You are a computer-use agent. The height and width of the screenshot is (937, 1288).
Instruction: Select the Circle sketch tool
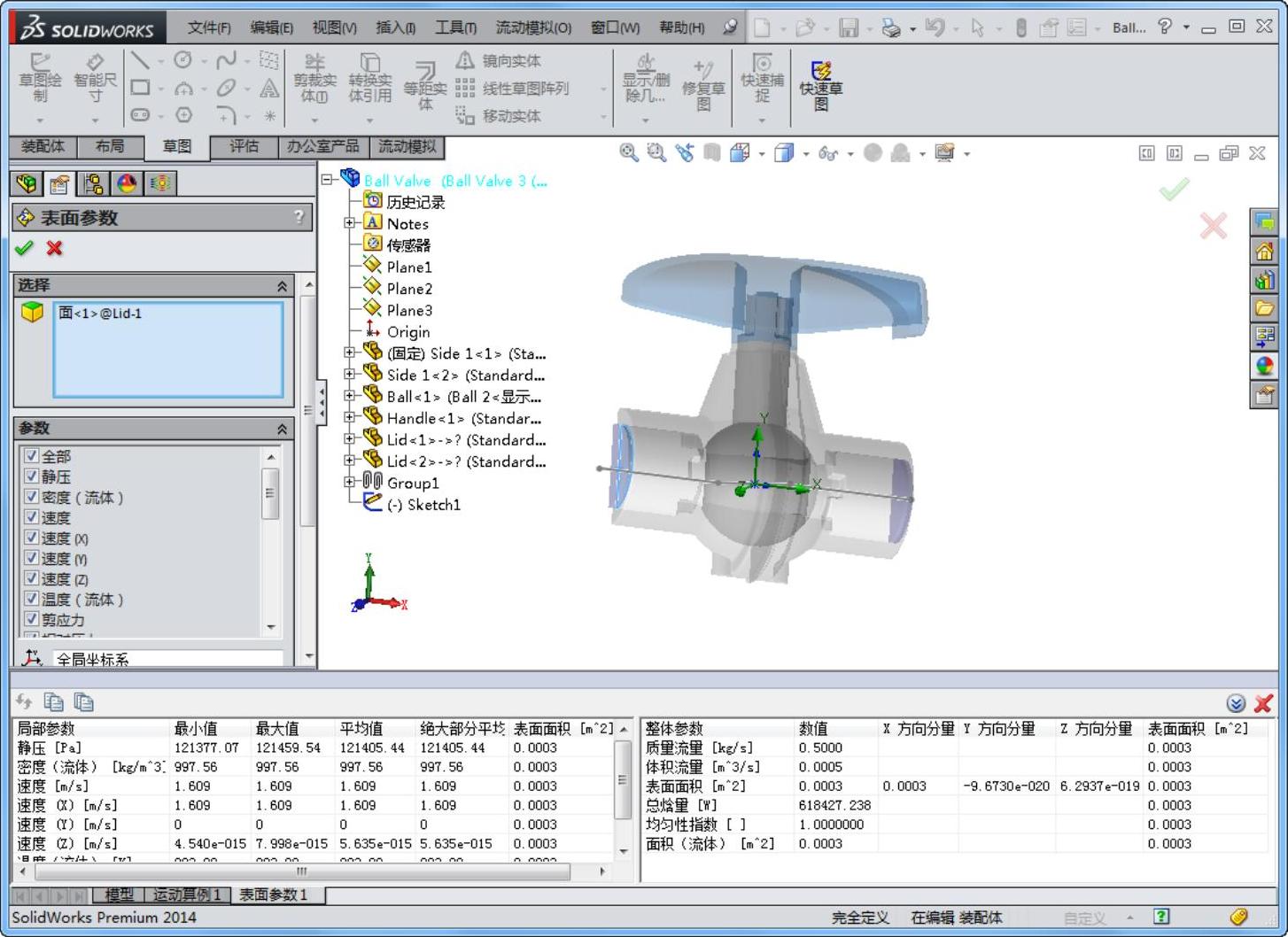coord(183,60)
